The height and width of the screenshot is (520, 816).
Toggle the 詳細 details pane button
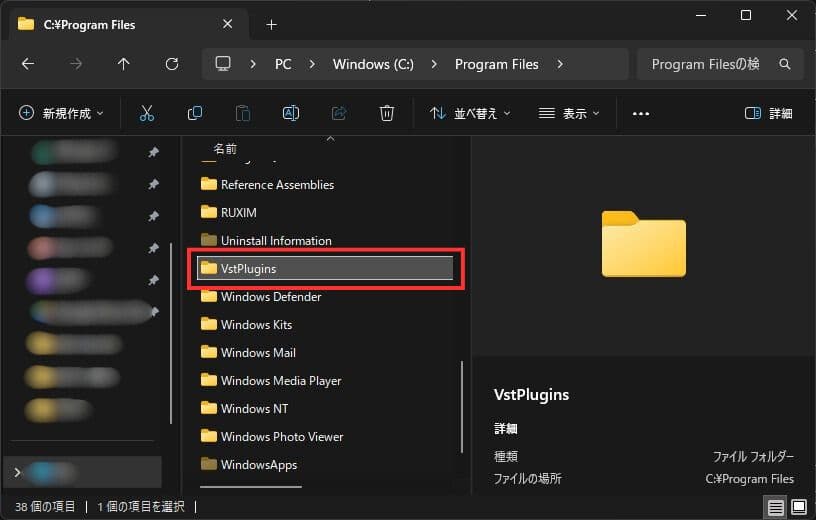(769, 113)
